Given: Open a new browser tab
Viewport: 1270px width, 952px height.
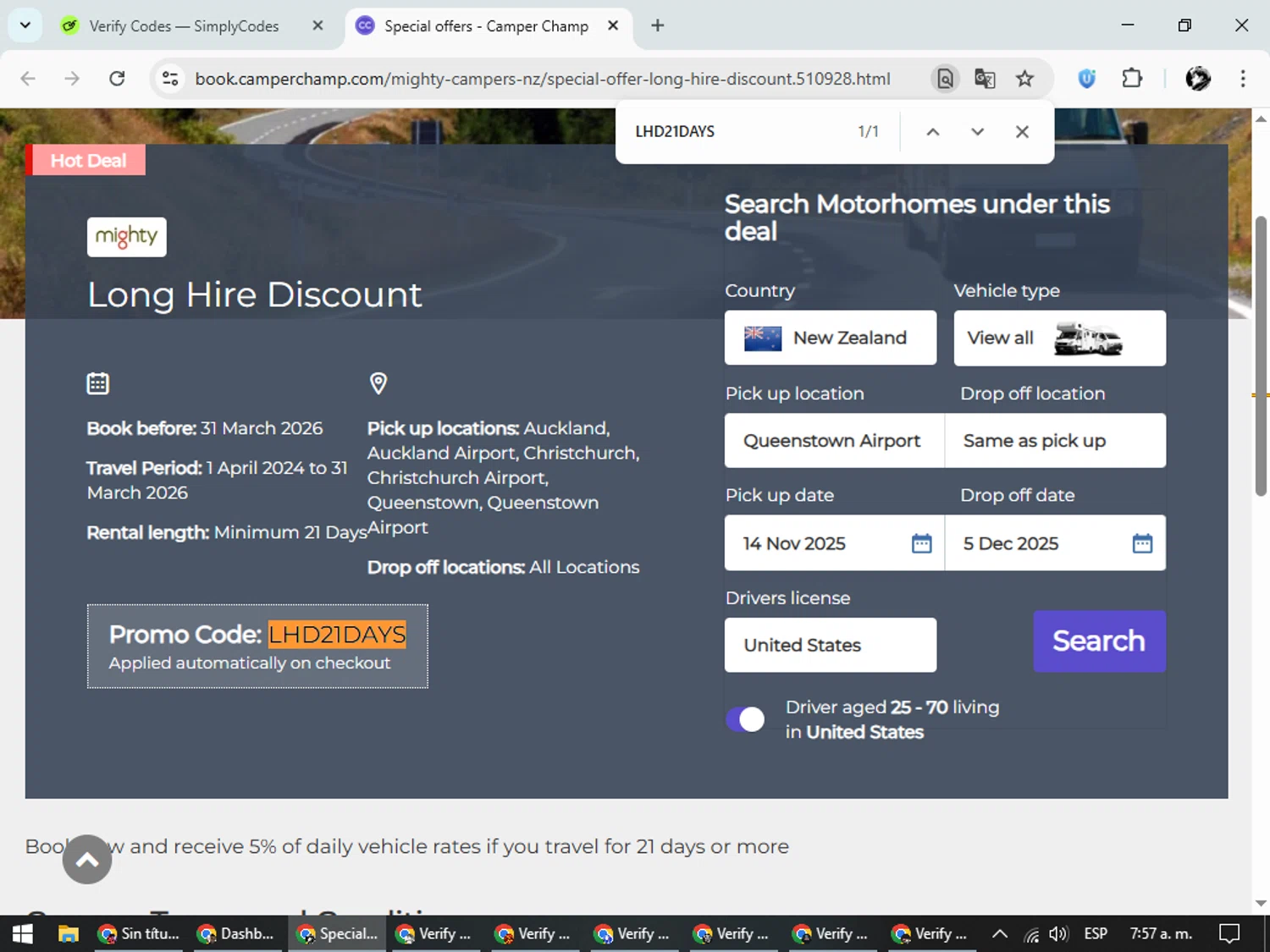Looking at the screenshot, I should tap(657, 25).
